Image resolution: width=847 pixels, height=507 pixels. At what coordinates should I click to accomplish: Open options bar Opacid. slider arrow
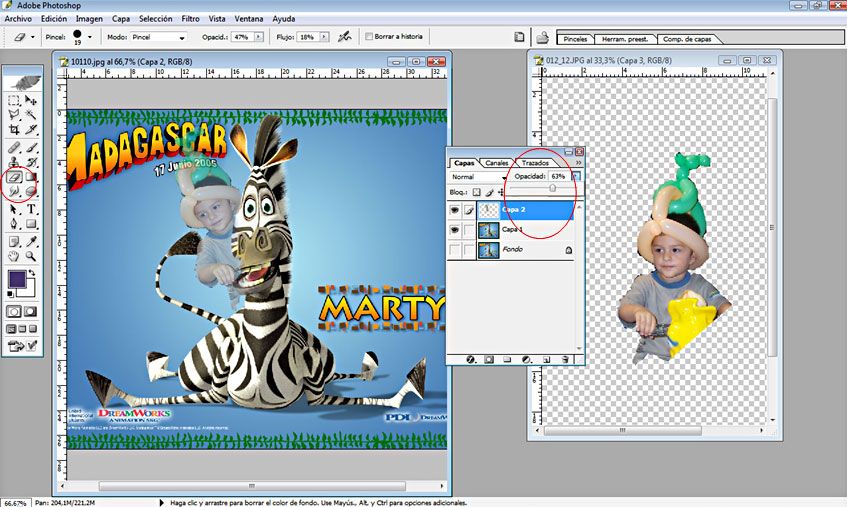259,37
